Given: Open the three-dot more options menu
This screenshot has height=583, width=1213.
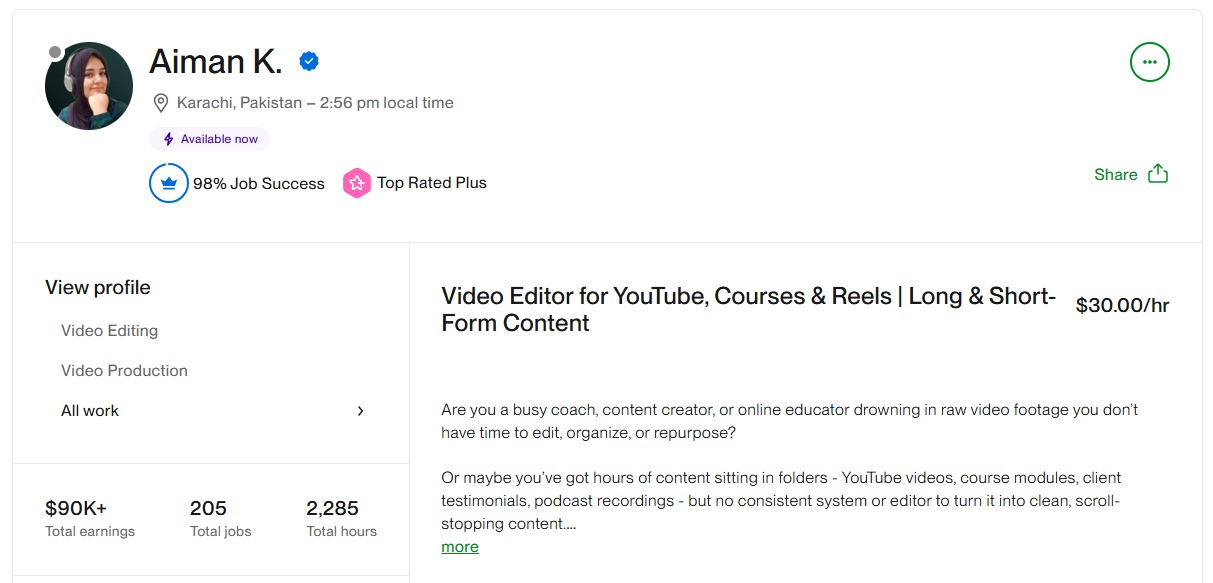Looking at the screenshot, I should coord(1149,62).
